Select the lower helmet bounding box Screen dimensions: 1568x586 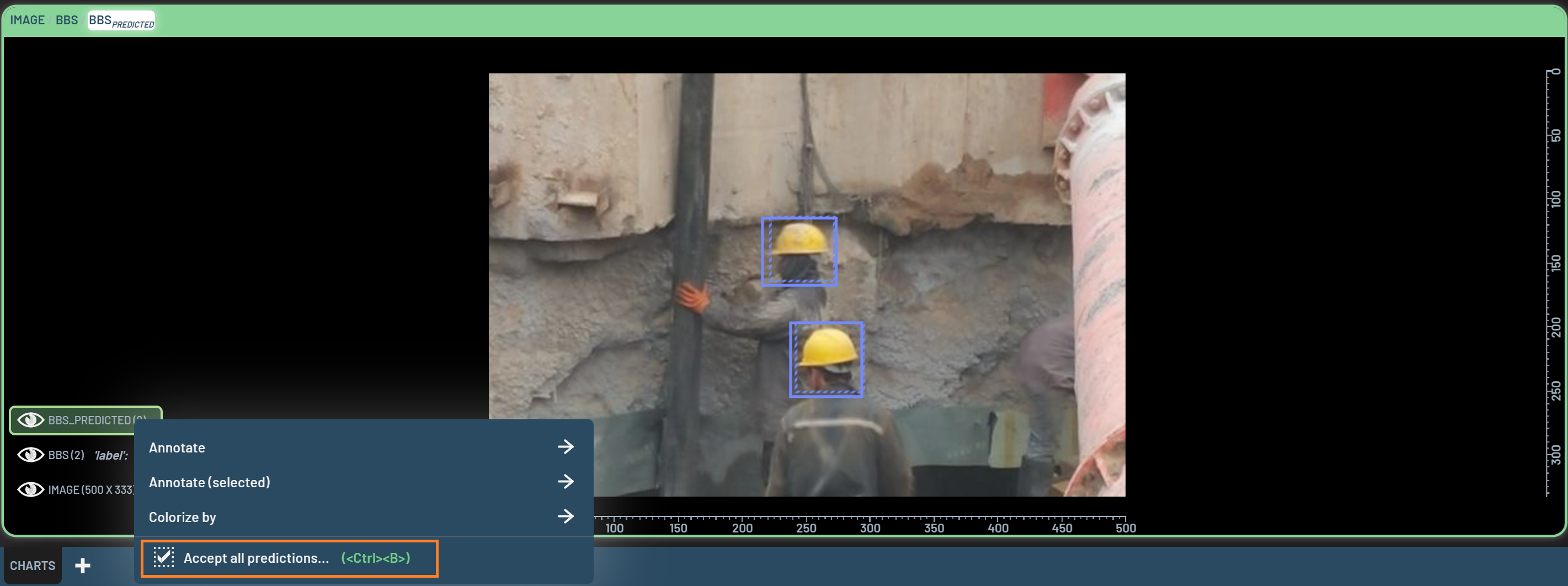826,359
